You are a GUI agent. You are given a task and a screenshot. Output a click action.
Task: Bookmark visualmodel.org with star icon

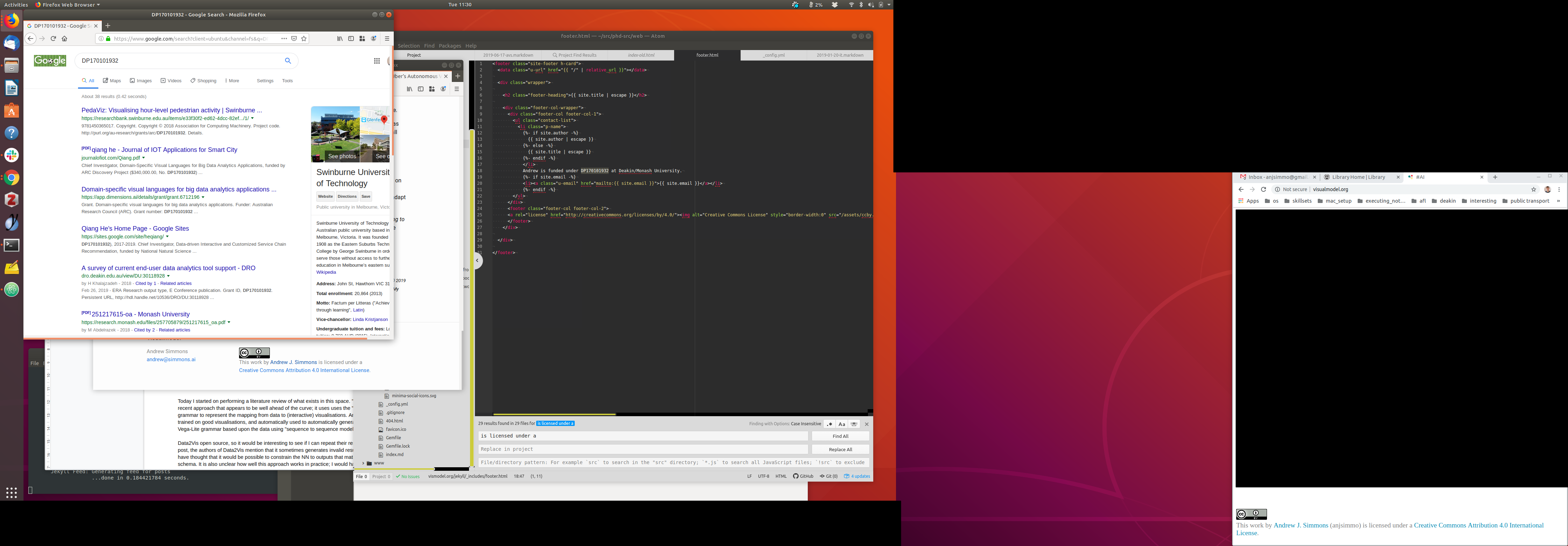pos(1533,189)
